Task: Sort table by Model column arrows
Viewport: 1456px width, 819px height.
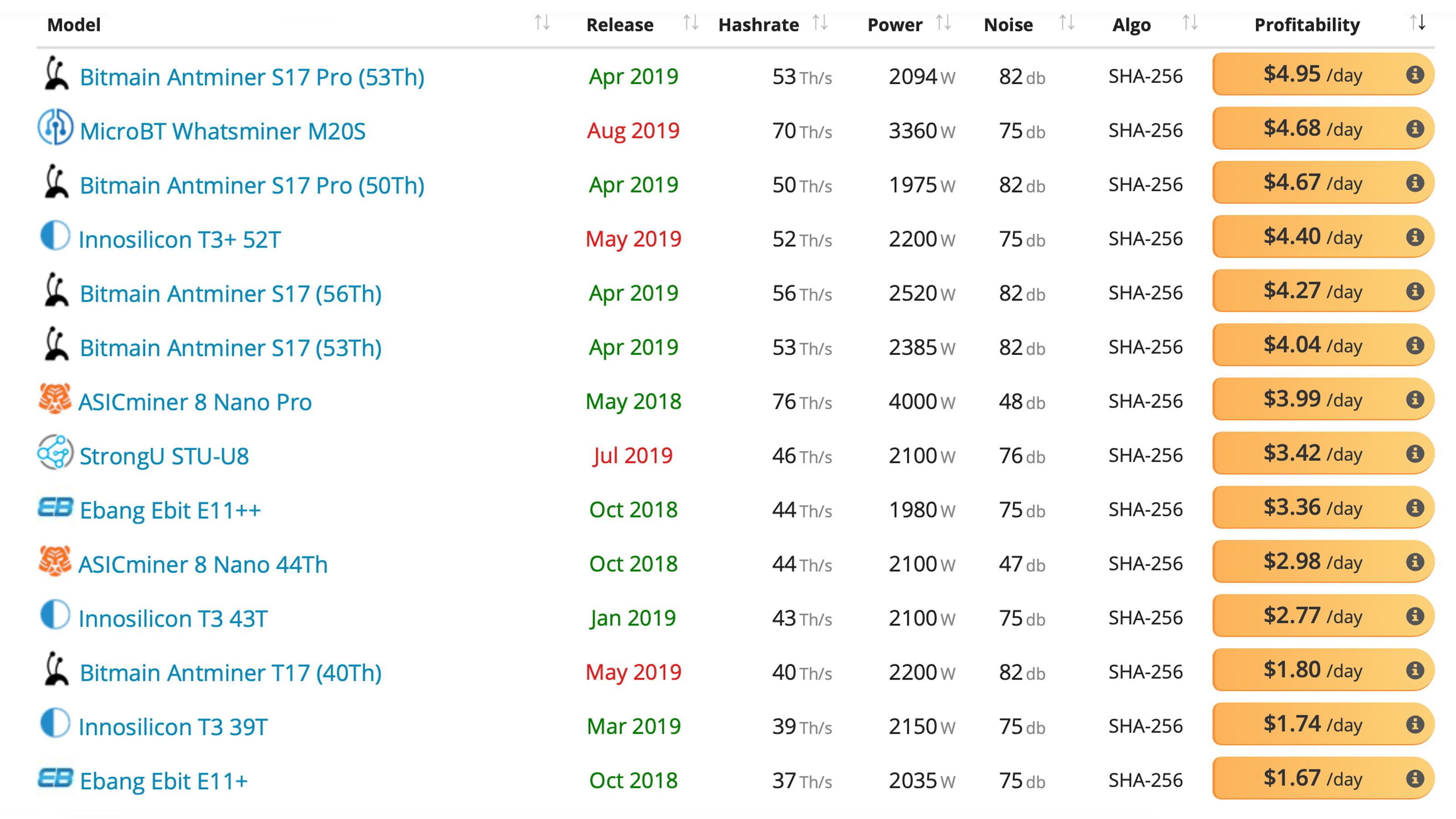Action: pos(542,23)
